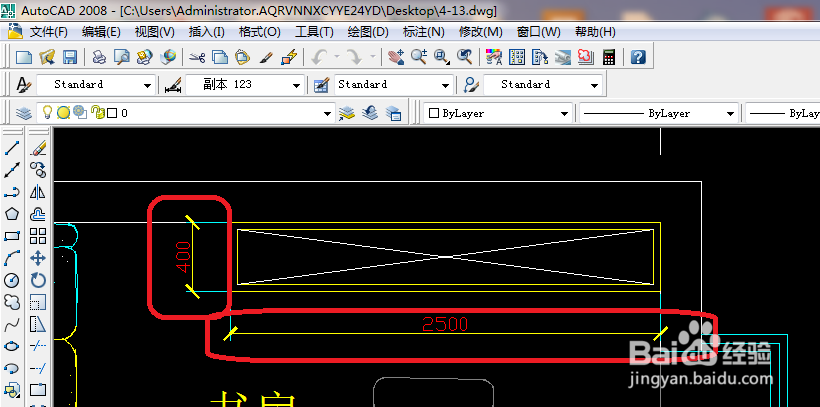Screen dimensions: 820x407
Task: Select the Polyline tool
Action: 12,193
